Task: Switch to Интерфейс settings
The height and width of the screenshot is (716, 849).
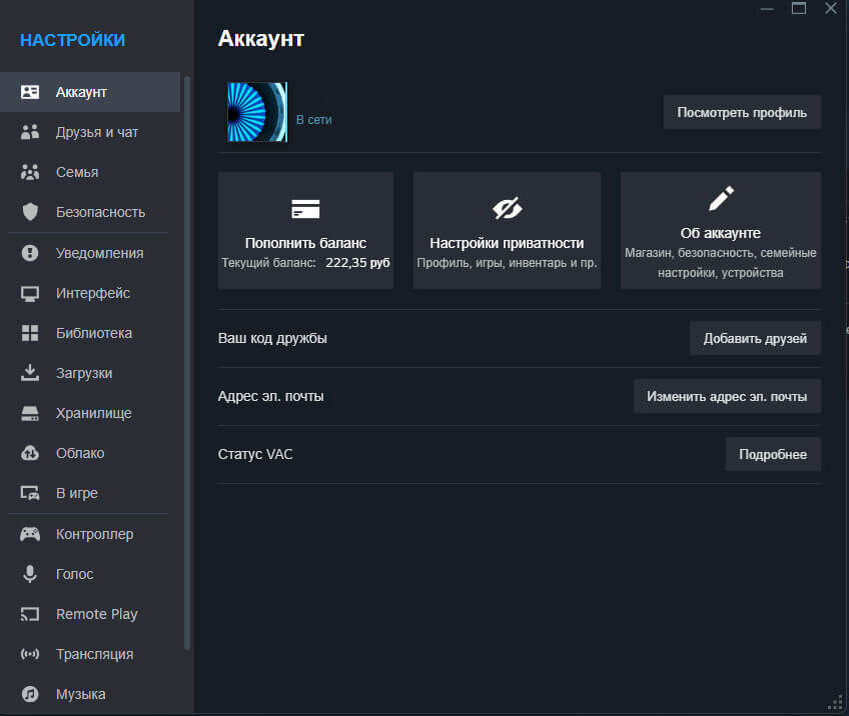Action: [90, 293]
